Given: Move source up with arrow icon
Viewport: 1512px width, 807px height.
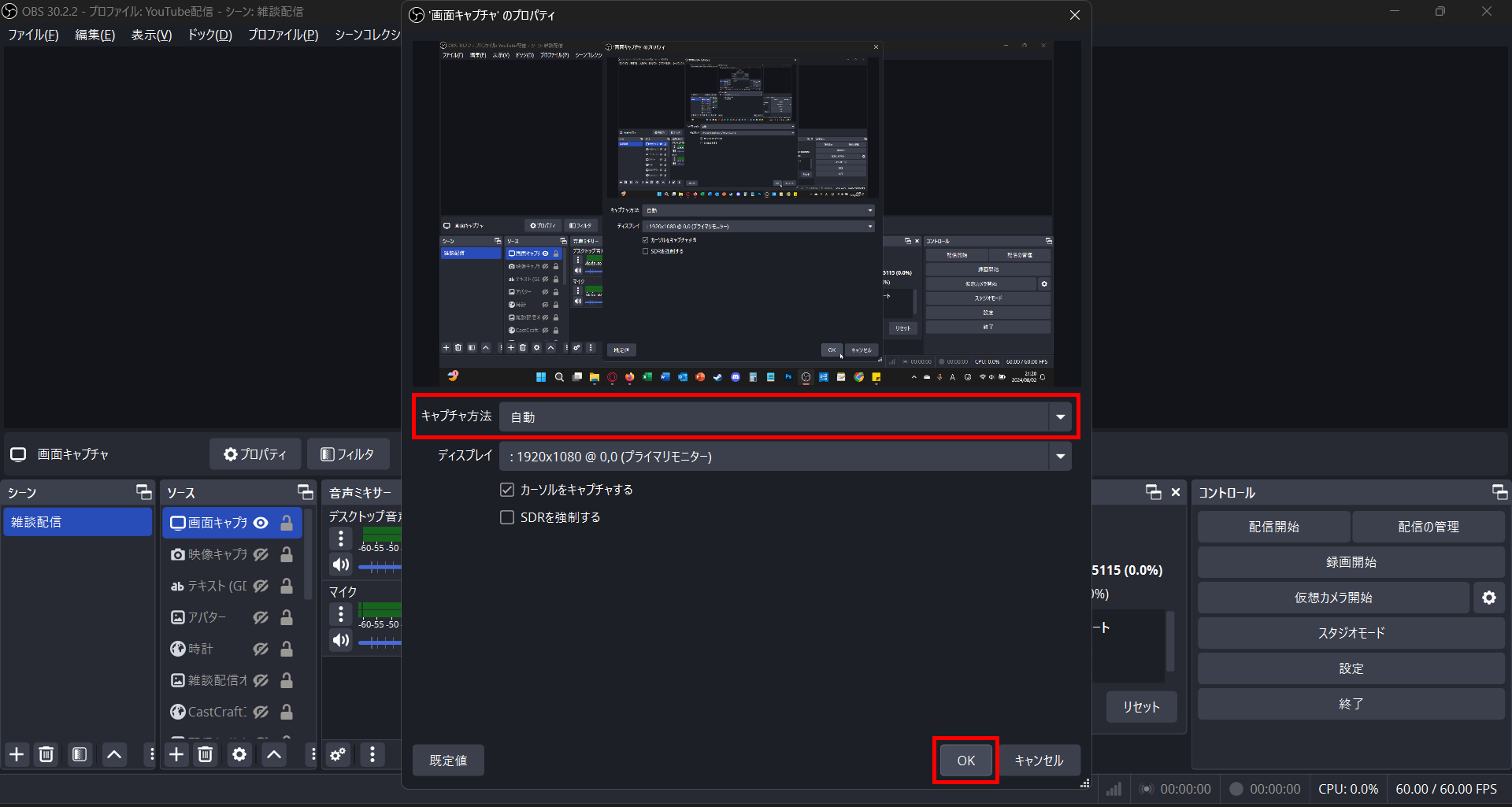Looking at the screenshot, I should [274, 754].
